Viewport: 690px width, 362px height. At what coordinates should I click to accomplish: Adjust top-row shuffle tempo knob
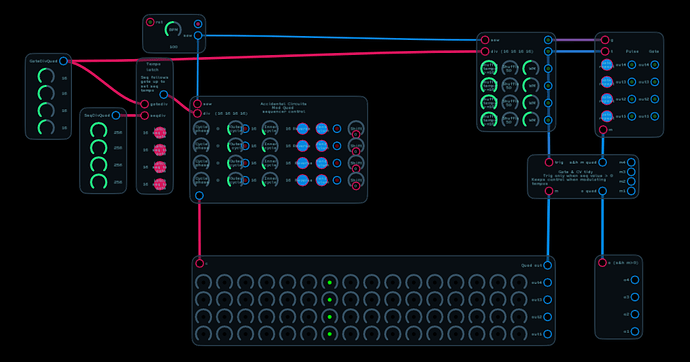[489, 69]
